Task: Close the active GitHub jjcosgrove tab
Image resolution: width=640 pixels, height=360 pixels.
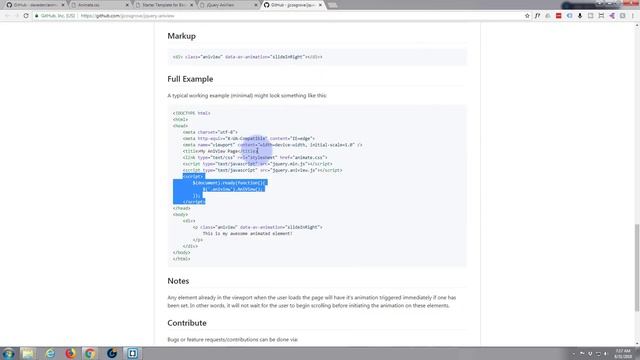Action: [x=320, y=5]
